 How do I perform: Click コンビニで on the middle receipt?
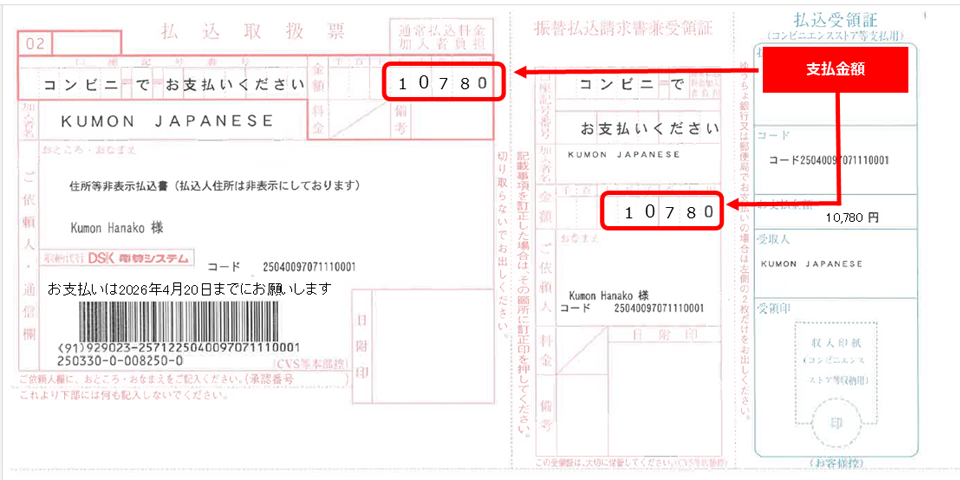tap(631, 83)
